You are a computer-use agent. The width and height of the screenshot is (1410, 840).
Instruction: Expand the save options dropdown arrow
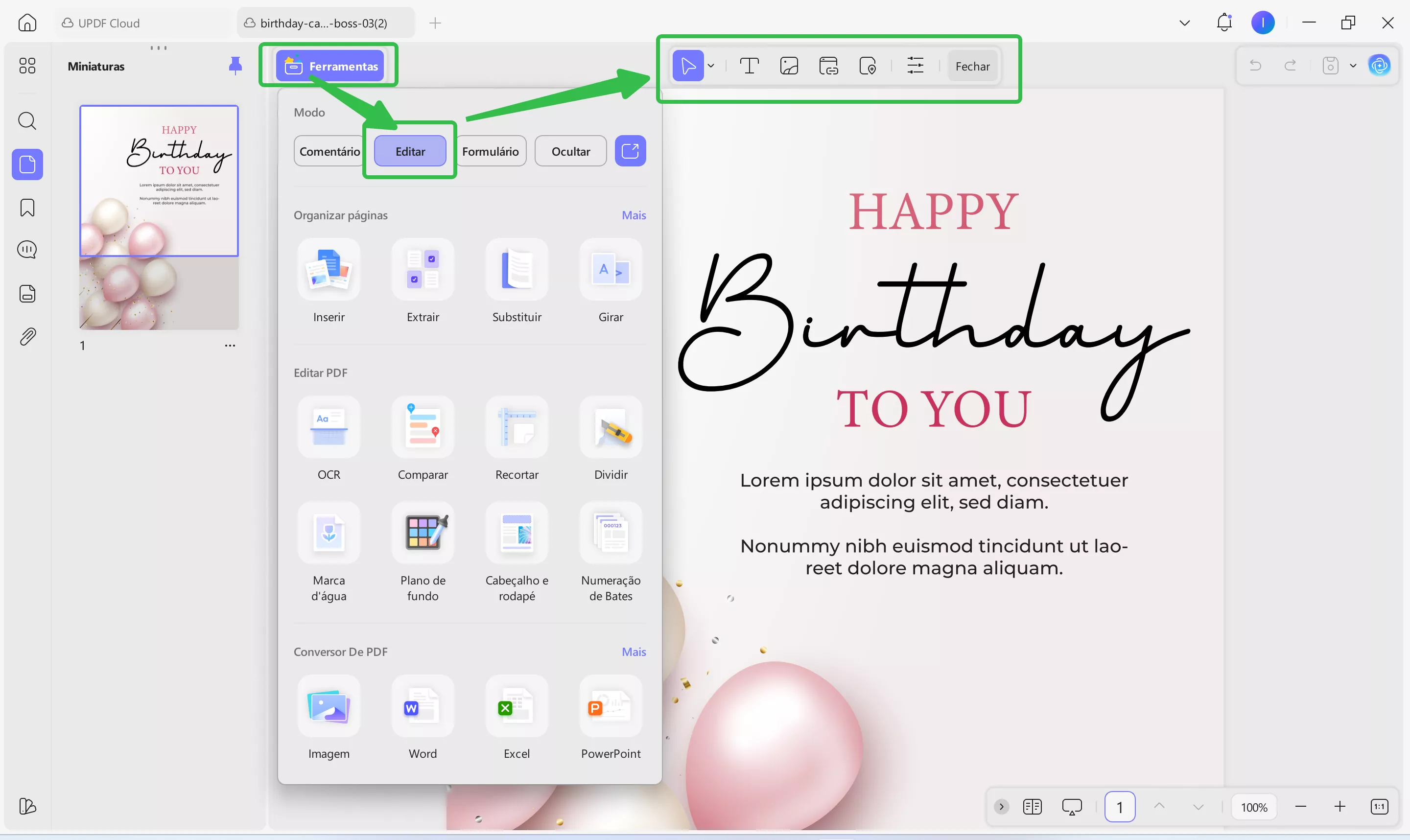pyautogui.click(x=1353, y=66)
